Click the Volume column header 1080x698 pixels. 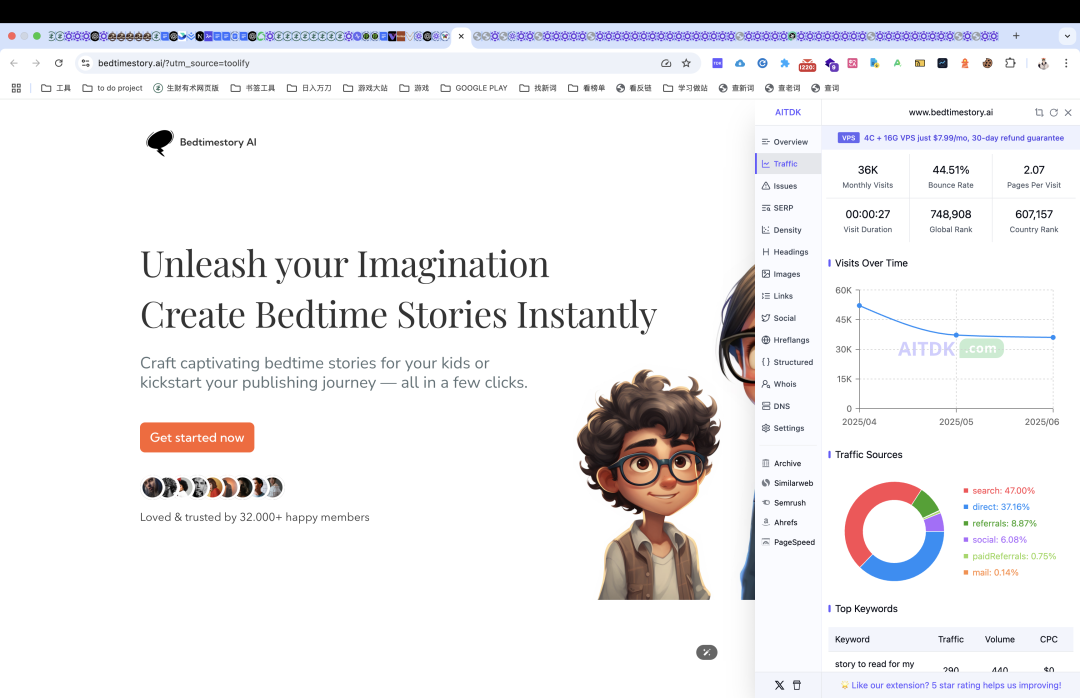click(999, 639)
